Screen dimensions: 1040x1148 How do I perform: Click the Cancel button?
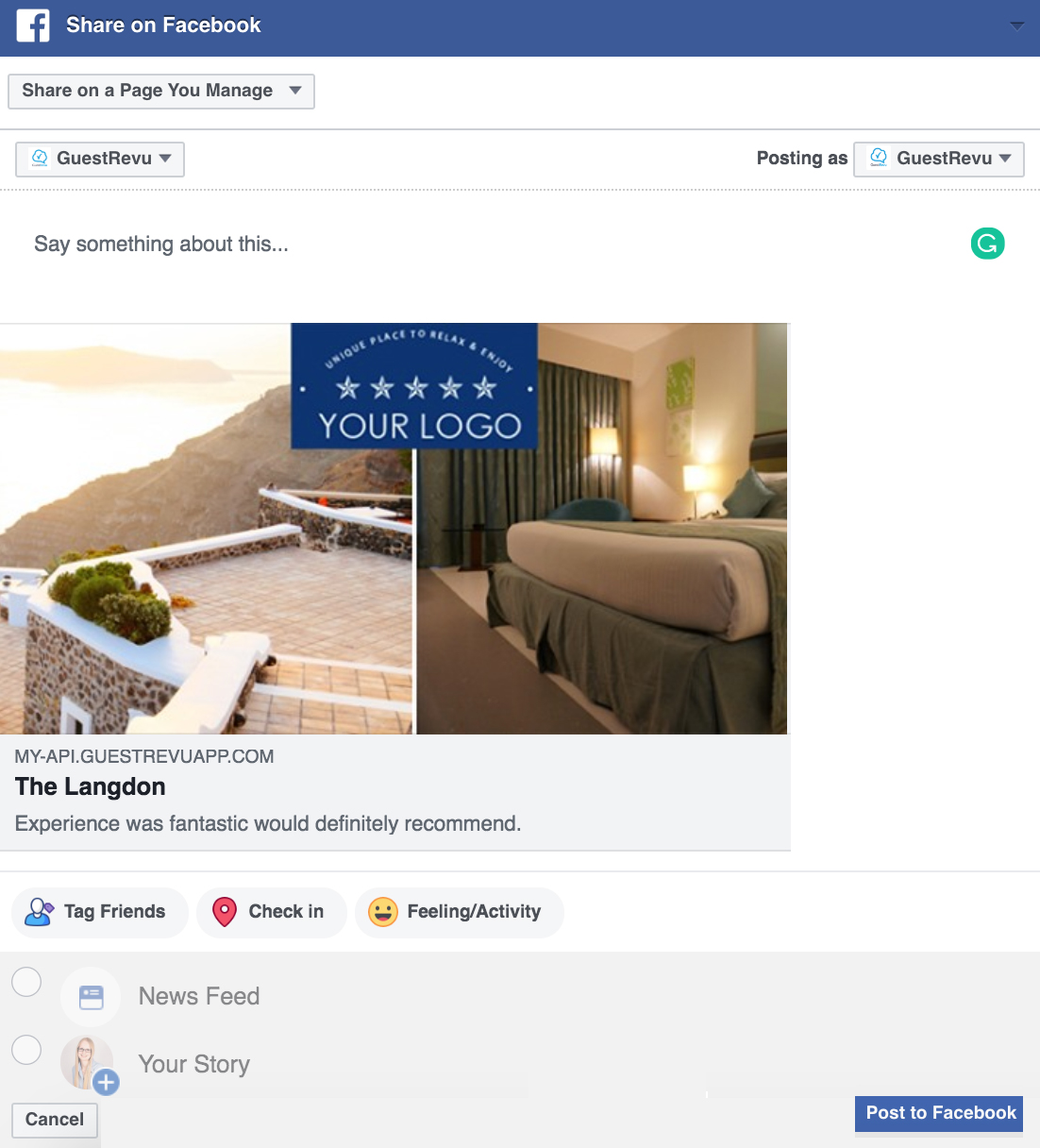(55, 1120)
